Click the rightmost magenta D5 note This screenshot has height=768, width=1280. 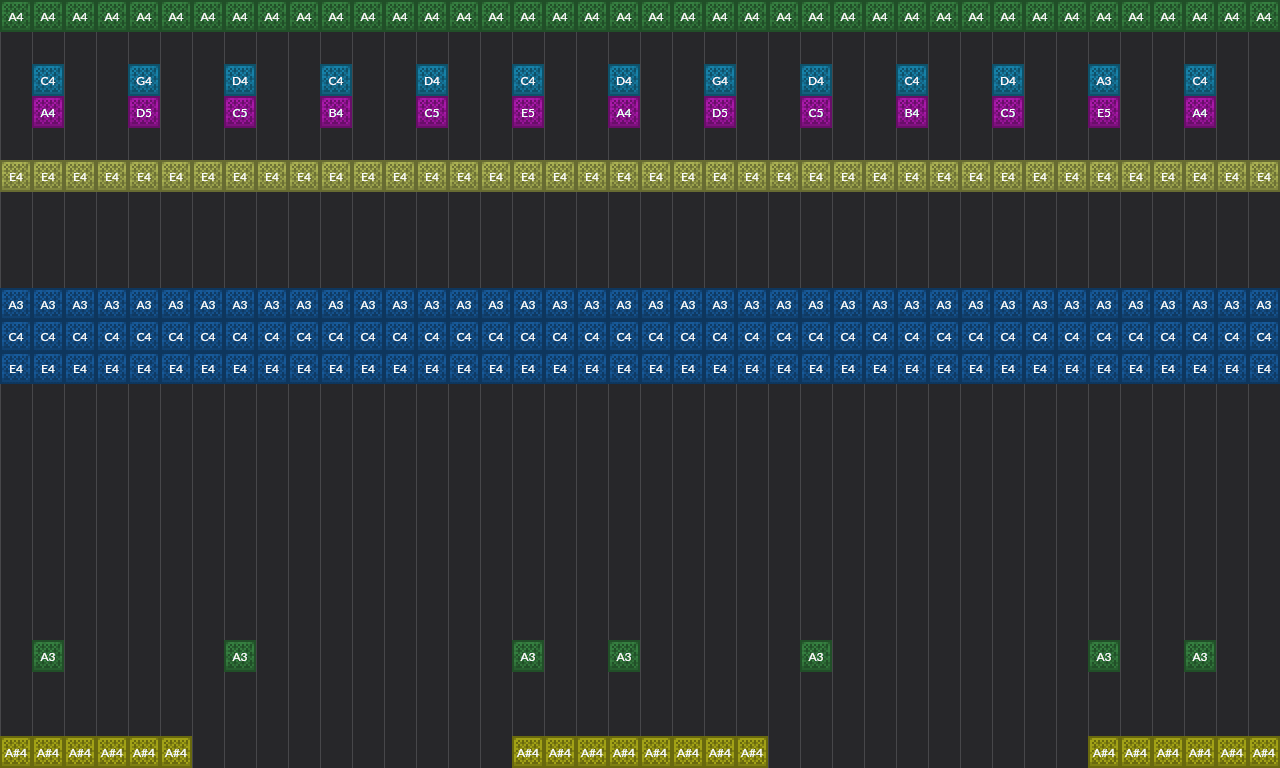(719, 113)
